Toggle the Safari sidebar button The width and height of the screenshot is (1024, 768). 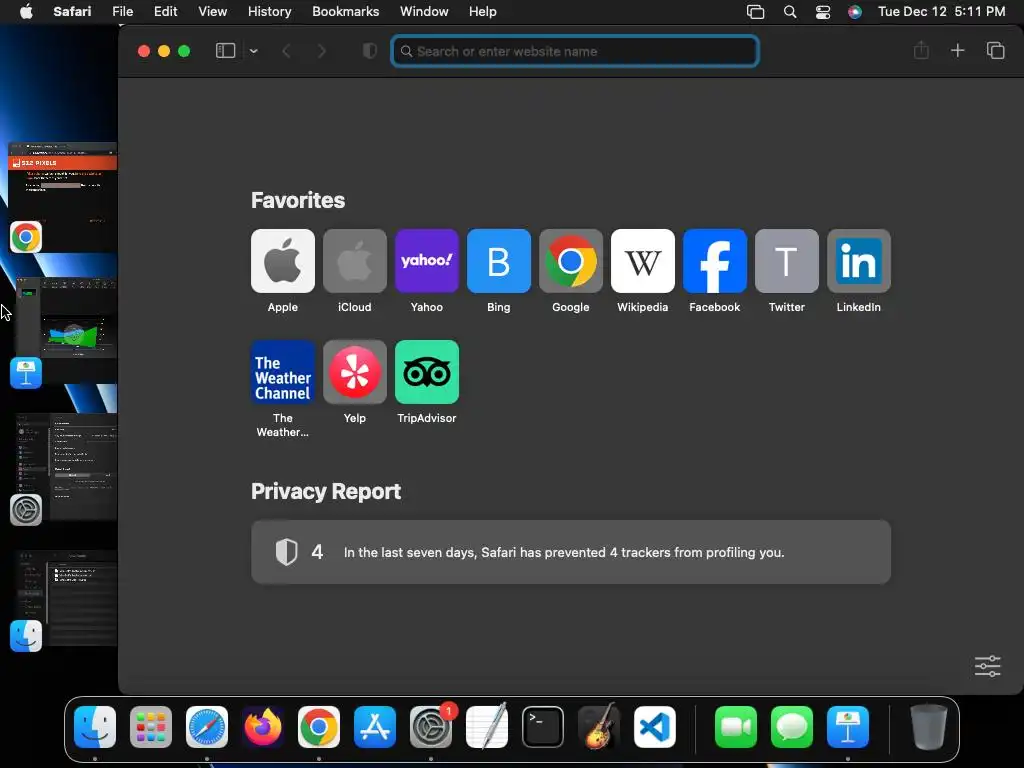click(x=225, y=51)
